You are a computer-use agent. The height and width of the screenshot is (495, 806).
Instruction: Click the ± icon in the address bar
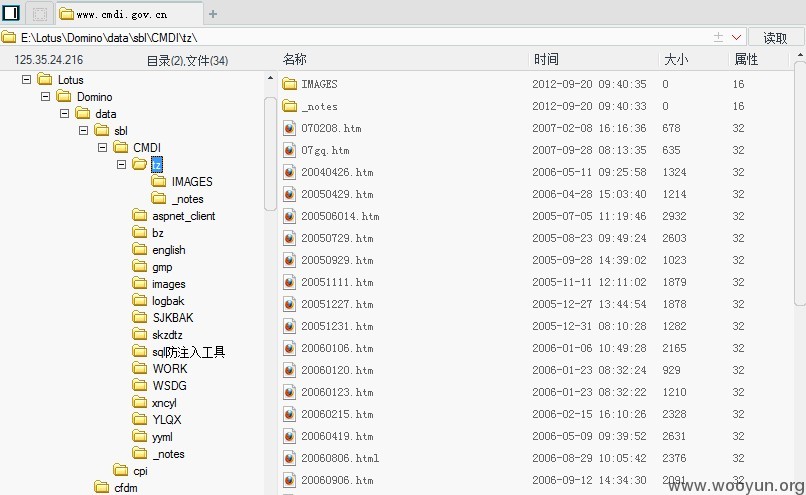pos(719,38)
